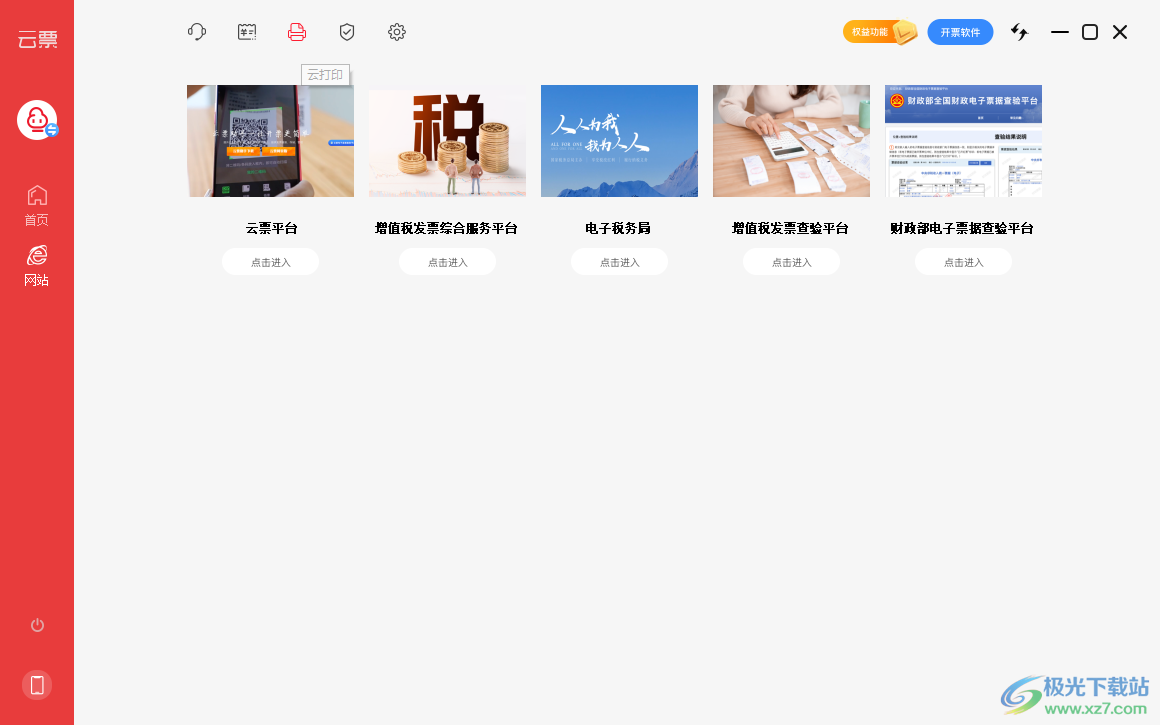The height and width of the screenshot is (725, 1160).
Task: Click 点击进入 under 云票平台
Action: click(x=271, y=262)
